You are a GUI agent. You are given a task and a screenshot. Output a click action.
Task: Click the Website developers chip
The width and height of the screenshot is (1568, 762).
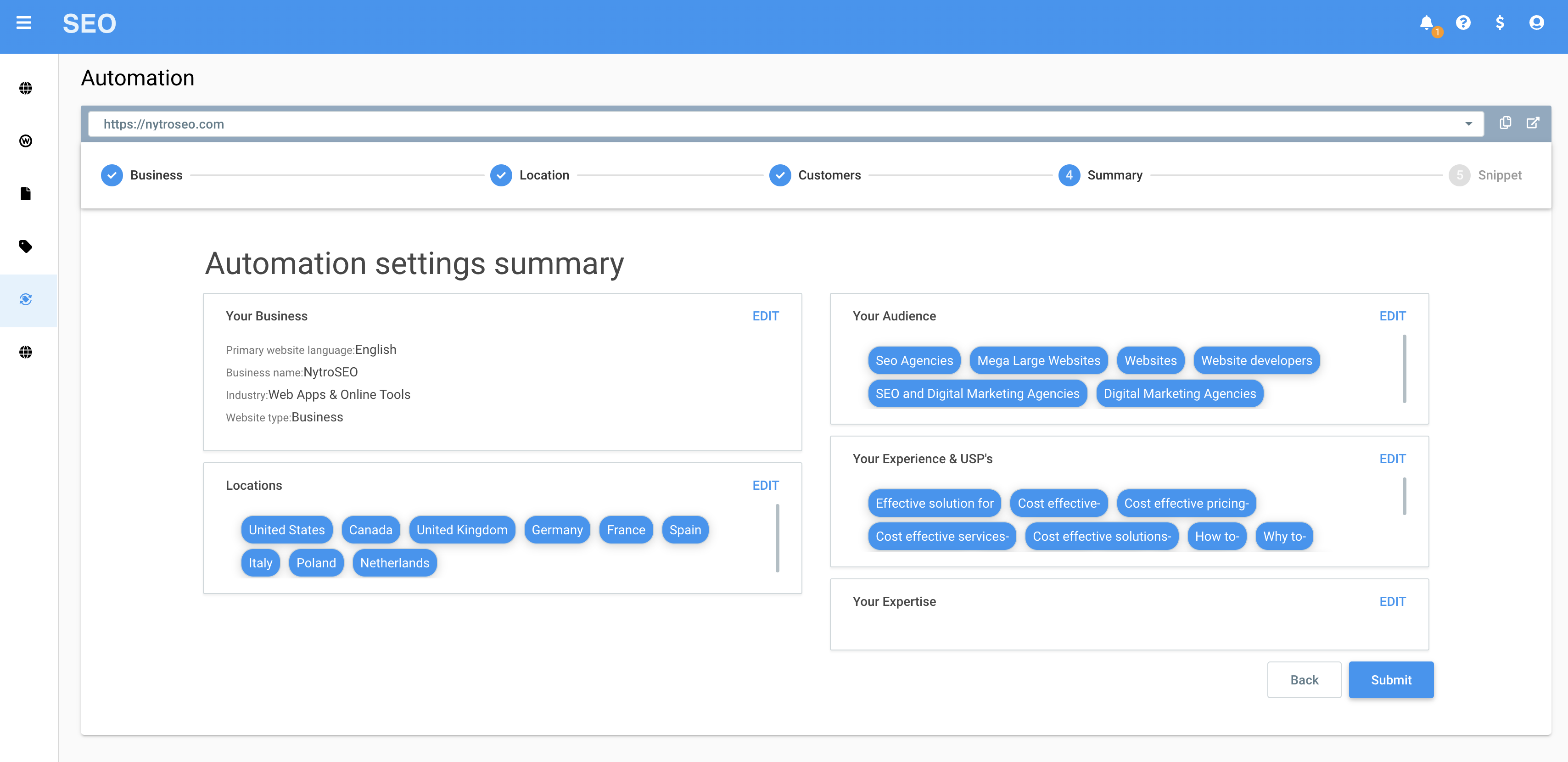(x=1256, y=360)
